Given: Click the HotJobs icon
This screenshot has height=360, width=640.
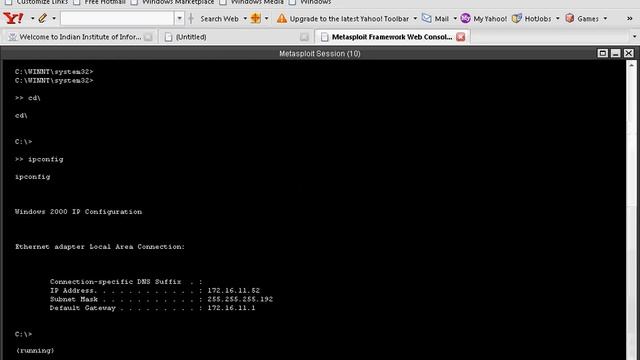Looking at the screenshot, I should click(x=517, y=18).
